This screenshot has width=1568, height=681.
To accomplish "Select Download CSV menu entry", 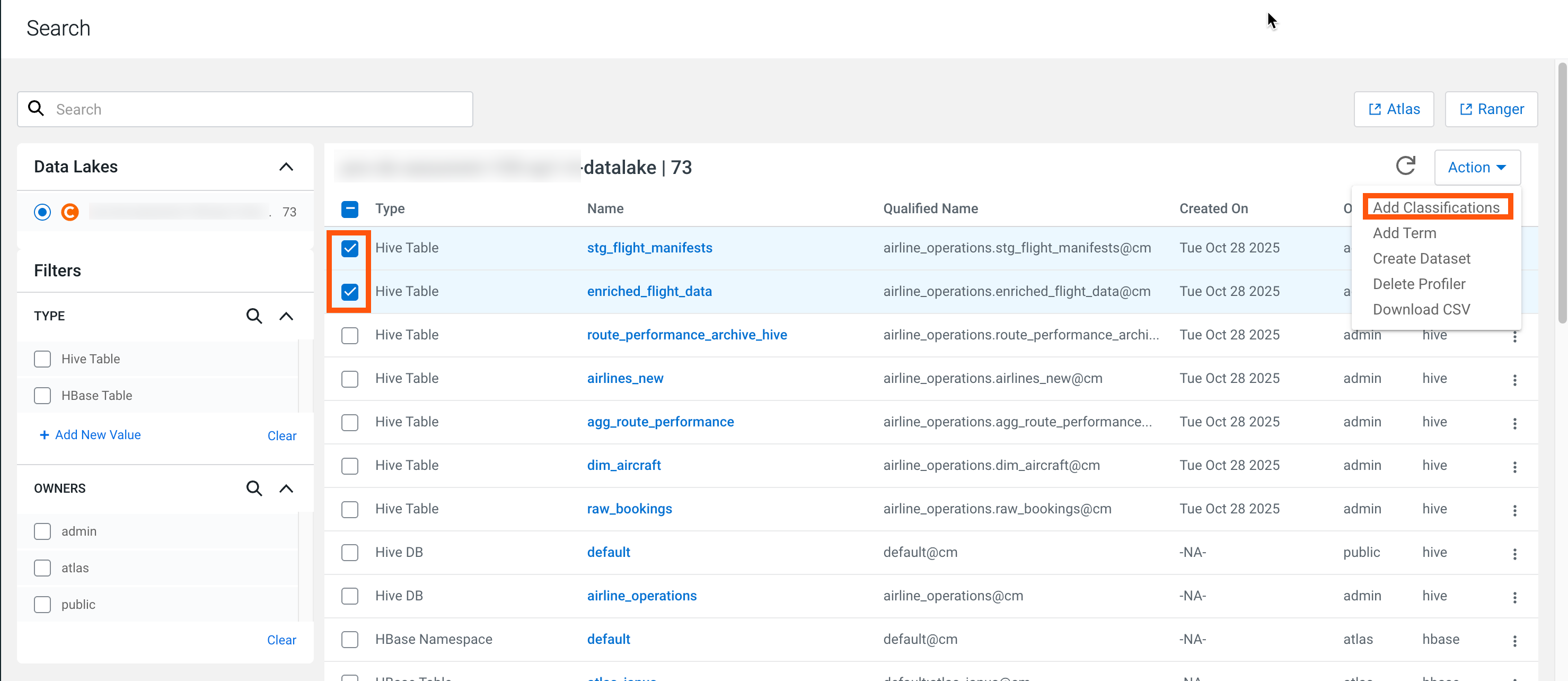I will pyautogui.click(x=1421, y=309).
